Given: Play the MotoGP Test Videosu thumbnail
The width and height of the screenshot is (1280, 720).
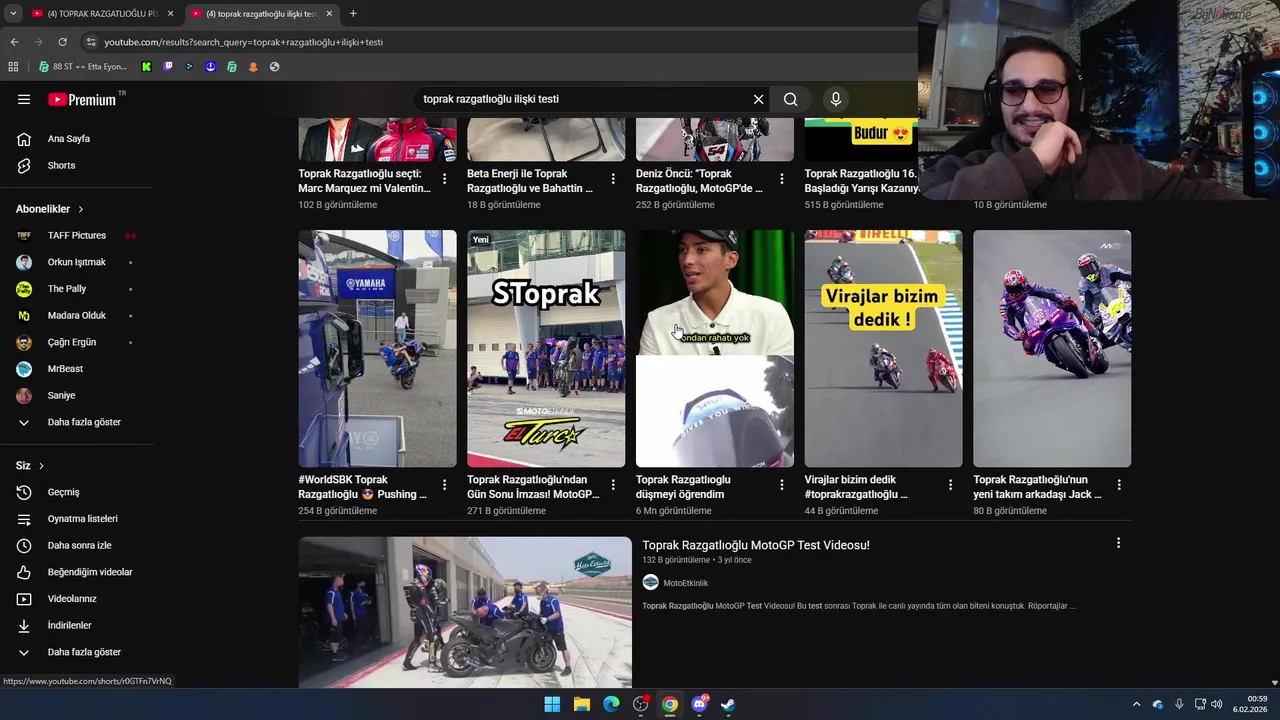Looking at the screenshot, I should [465, 612].
